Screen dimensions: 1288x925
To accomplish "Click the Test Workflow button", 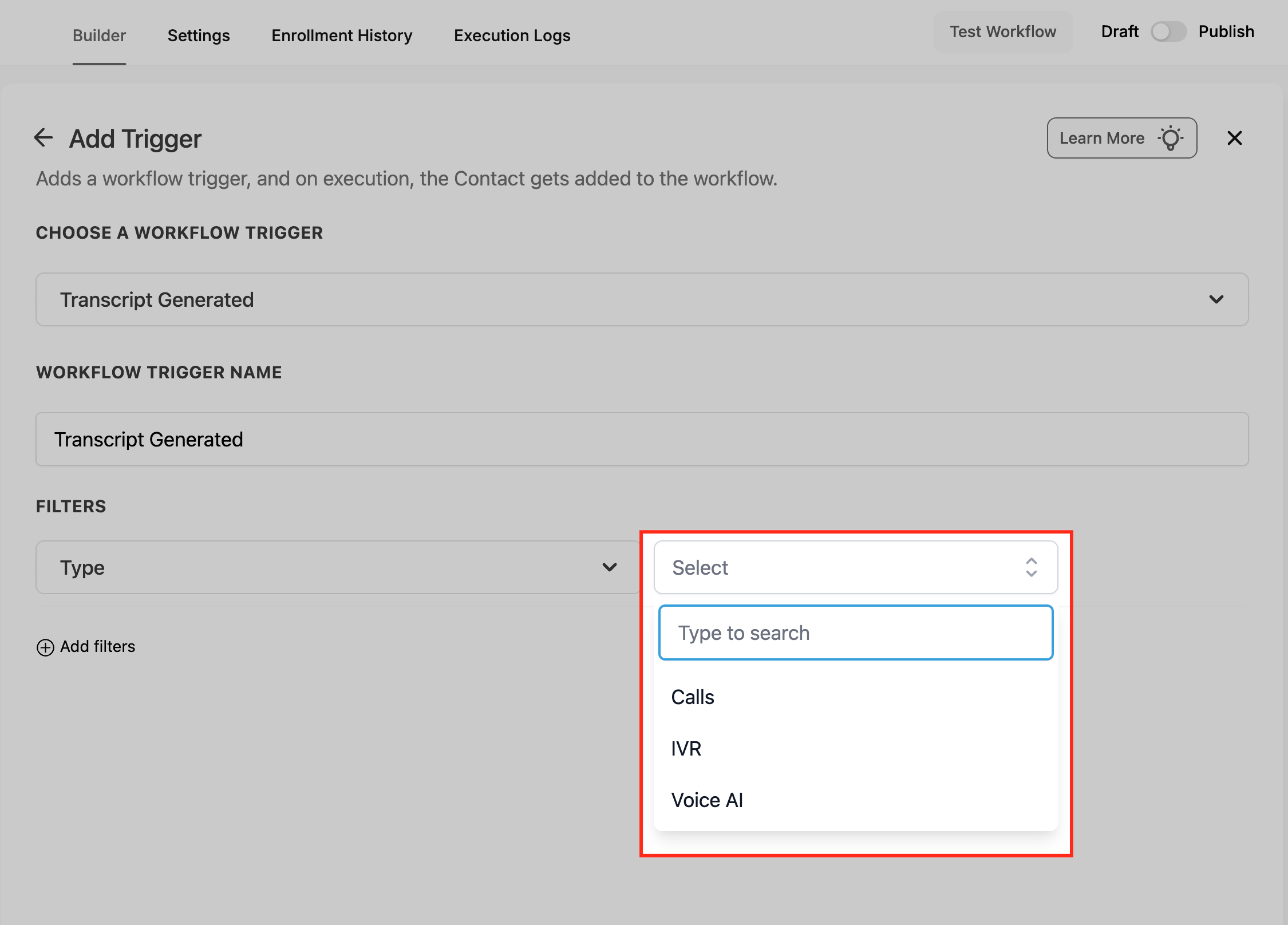I will point(1003,31).
